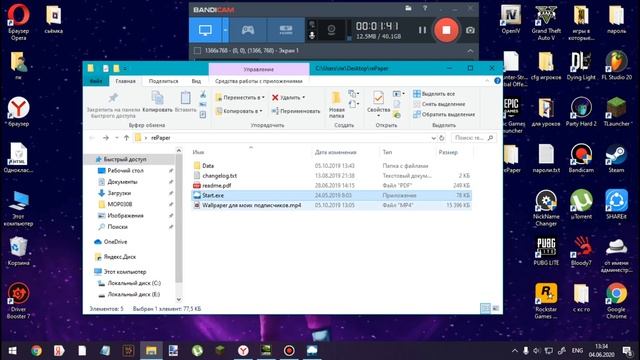Take a Bandicam screenshot with the camera icon

470,30
